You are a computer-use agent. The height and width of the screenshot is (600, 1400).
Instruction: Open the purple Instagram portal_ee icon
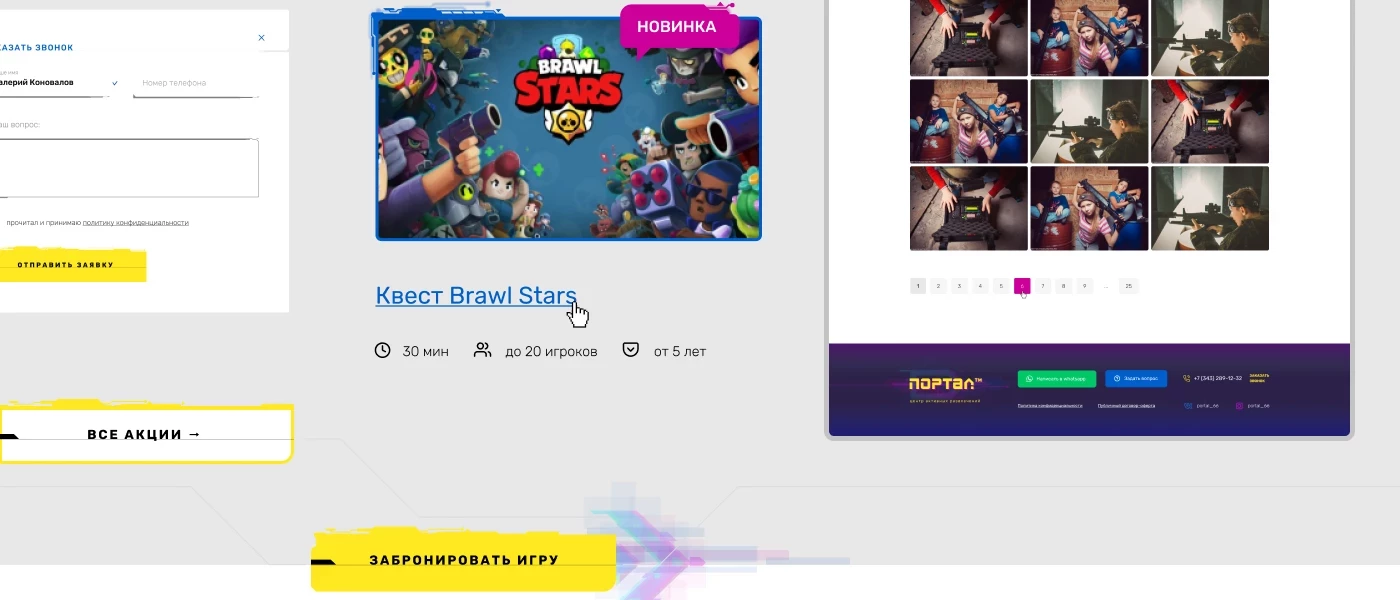(x=1239, y=406)
